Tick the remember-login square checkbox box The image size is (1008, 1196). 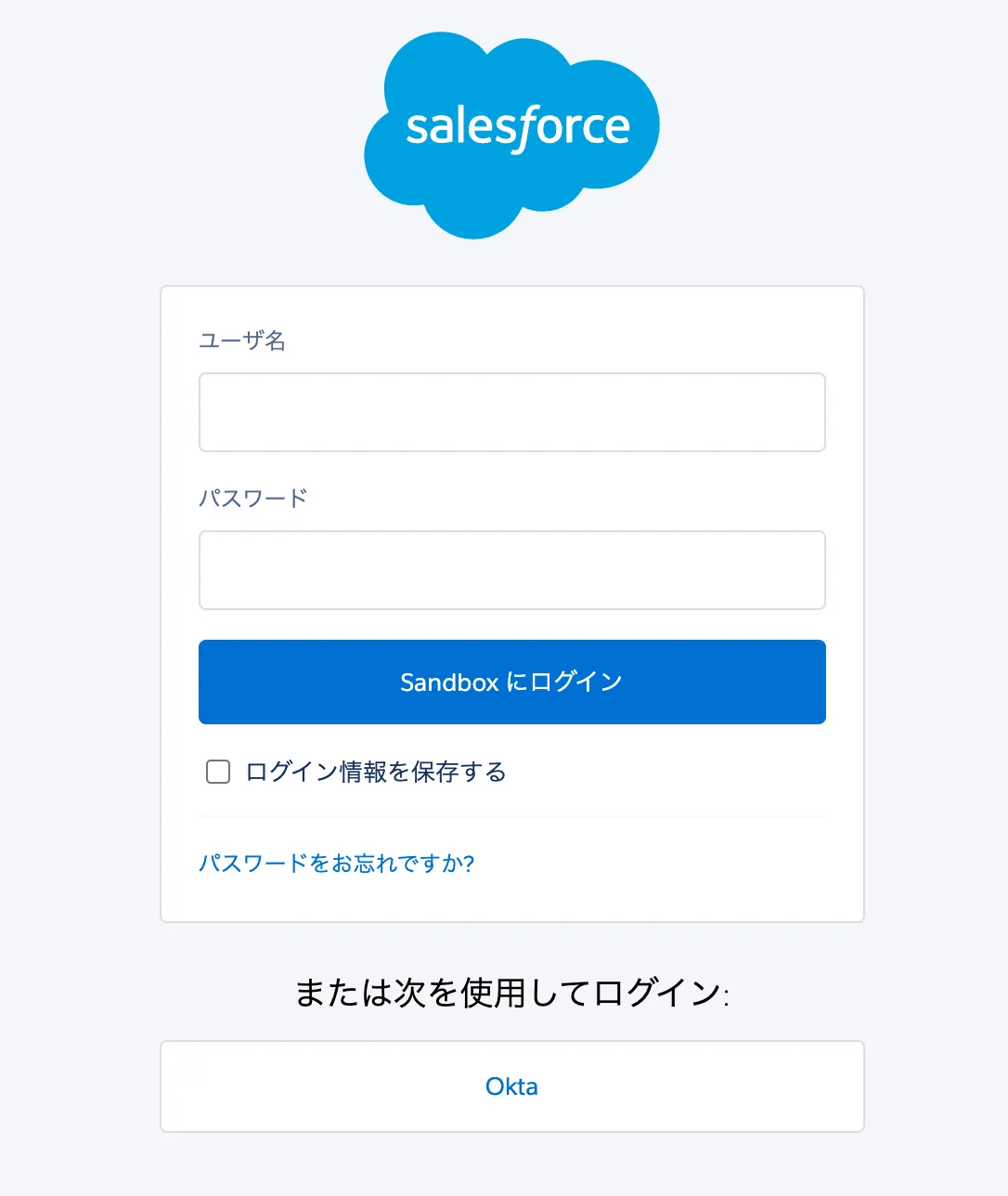click(218, 772)
